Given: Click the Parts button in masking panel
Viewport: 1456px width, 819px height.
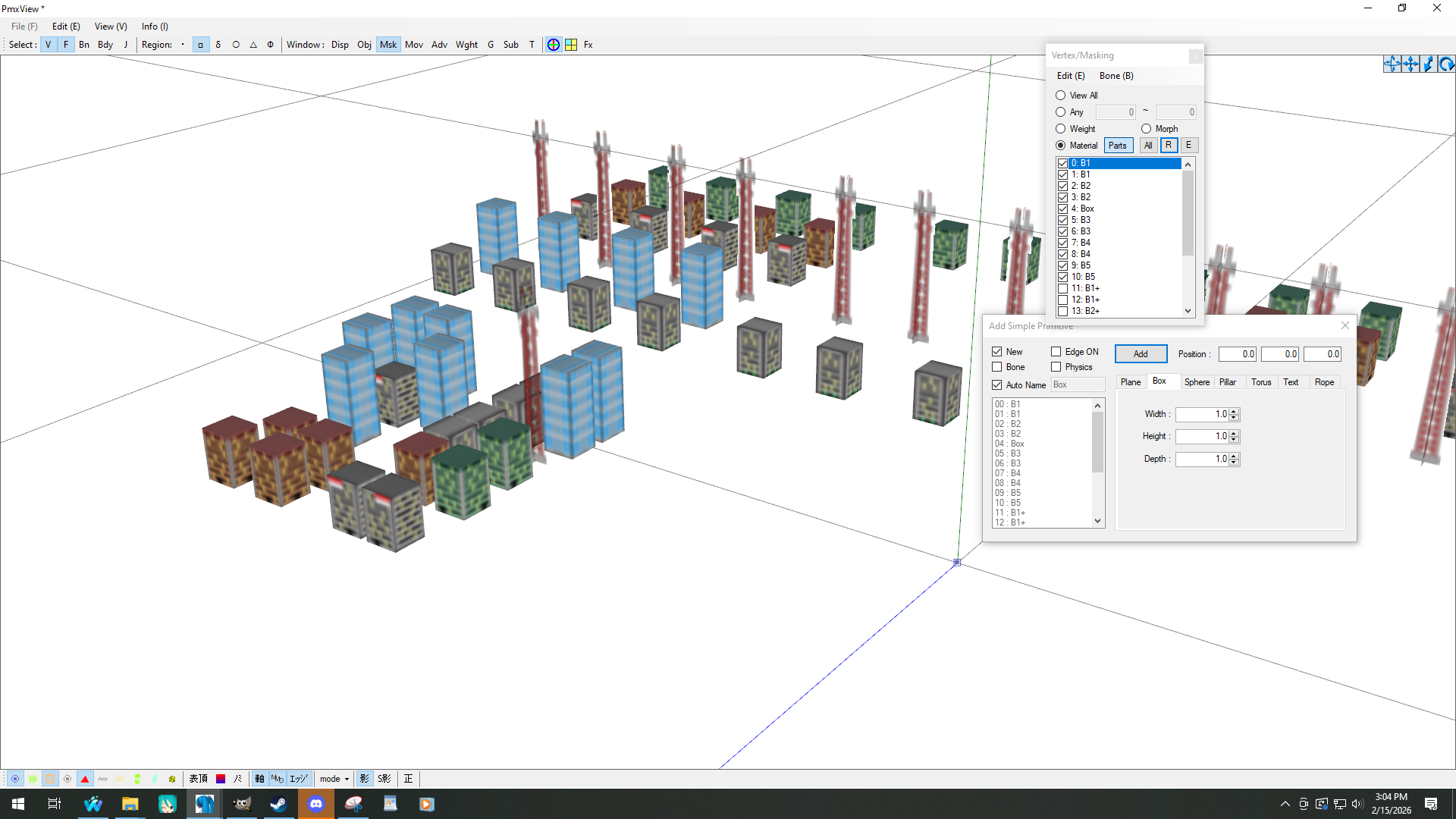Looking at the screenshot, I should pyautogui.click(x=1117, y=146).
